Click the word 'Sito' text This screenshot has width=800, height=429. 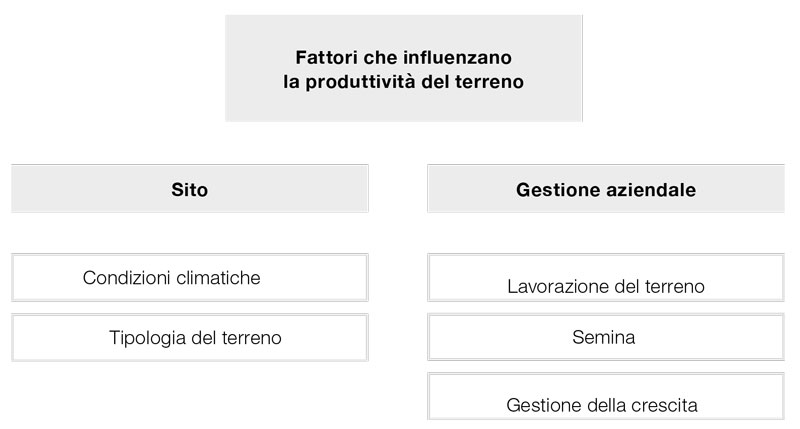coord(190,190)
